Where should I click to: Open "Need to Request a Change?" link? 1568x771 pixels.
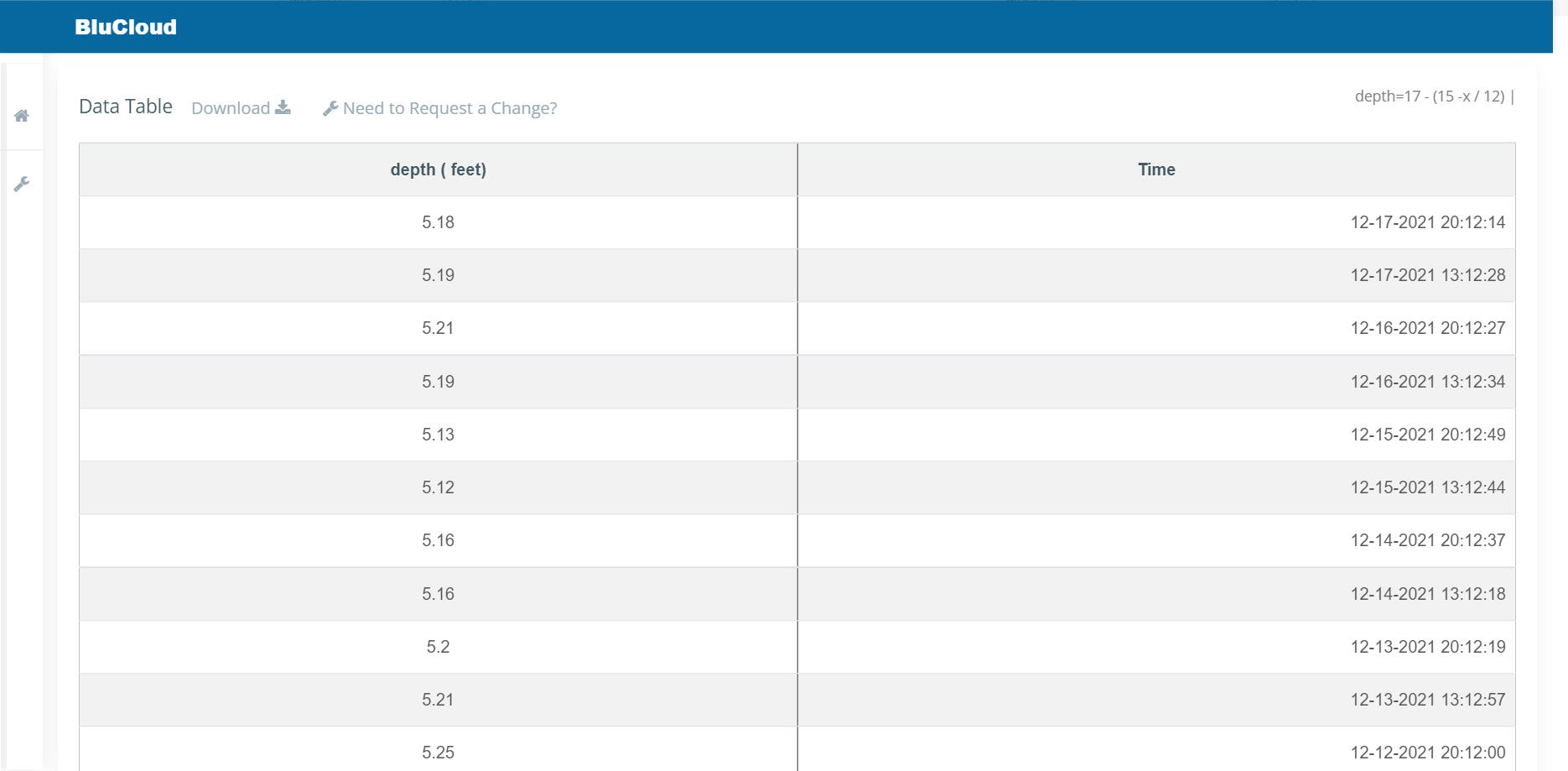(x=449, y=108)
